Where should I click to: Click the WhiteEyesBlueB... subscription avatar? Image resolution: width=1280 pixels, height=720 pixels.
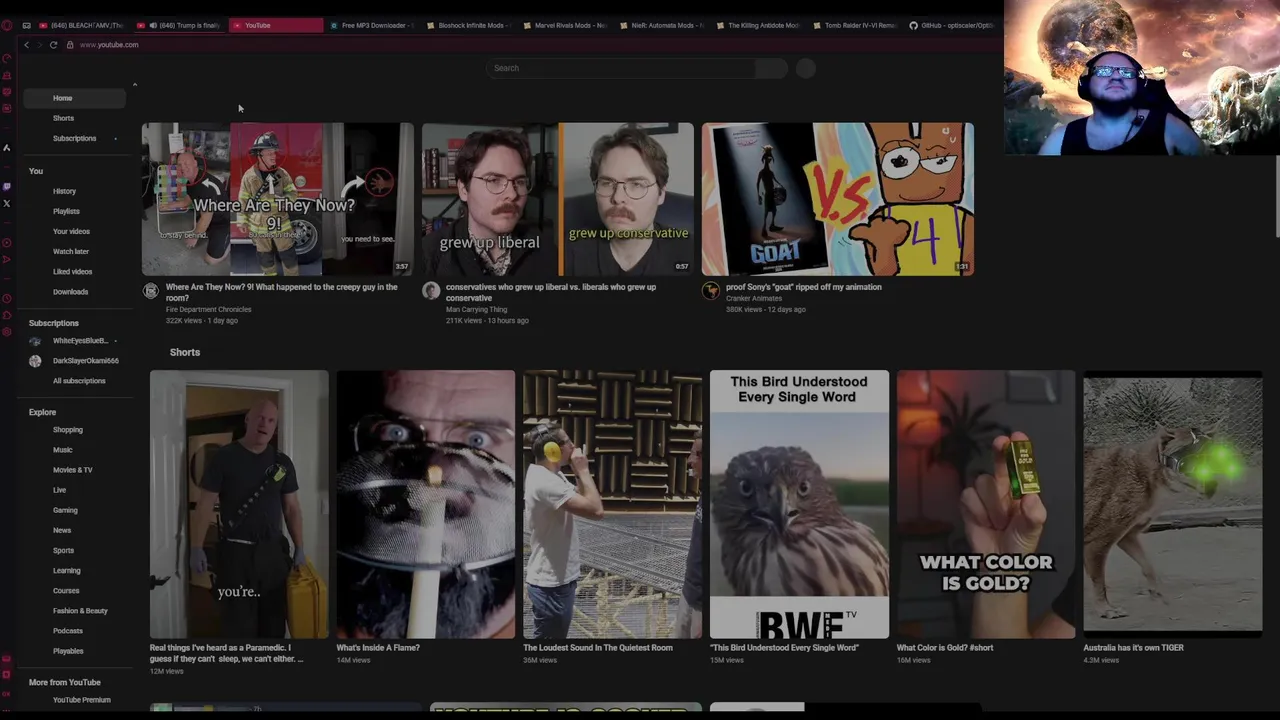[35, 341]
